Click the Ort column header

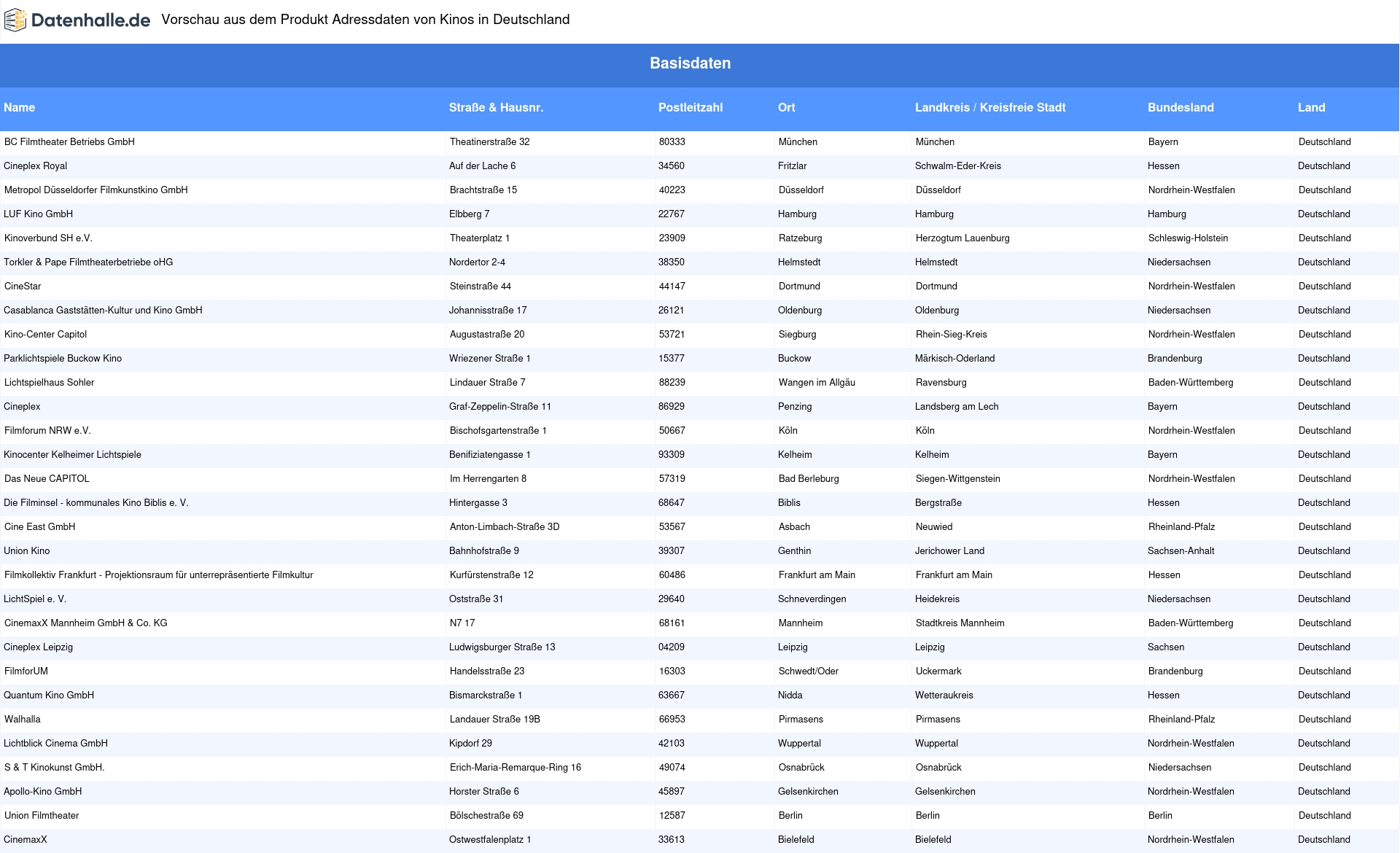pyautogui.click(x=787, y=108)
